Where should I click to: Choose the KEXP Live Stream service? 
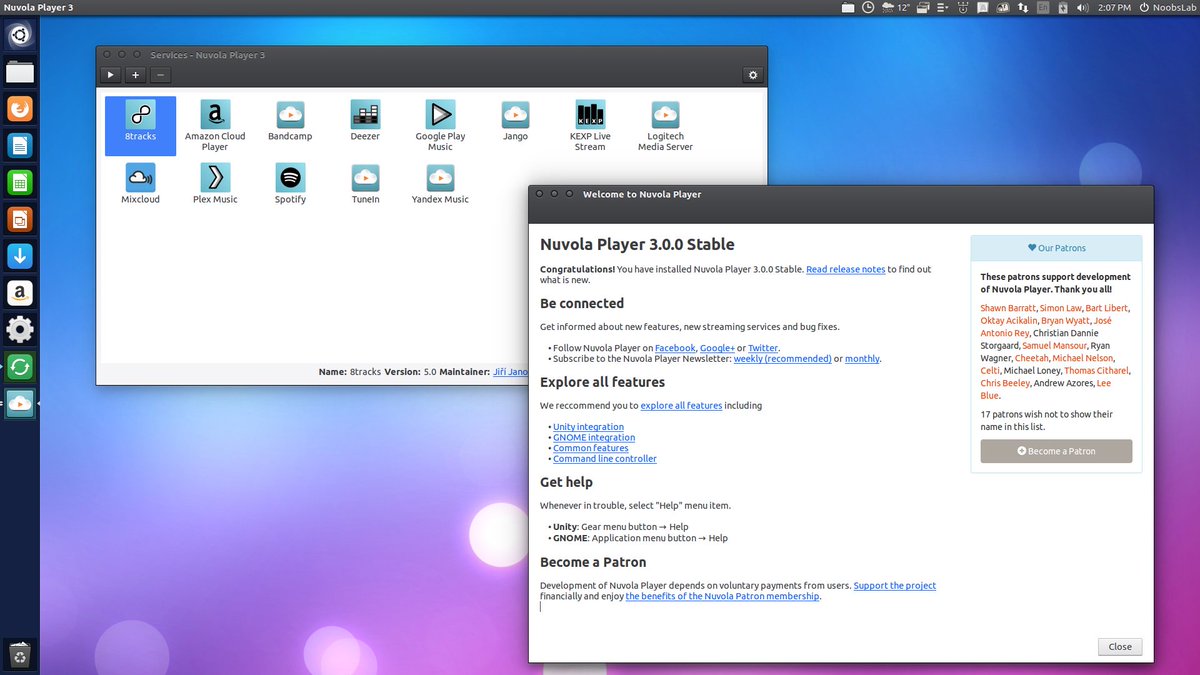[590, 126]
